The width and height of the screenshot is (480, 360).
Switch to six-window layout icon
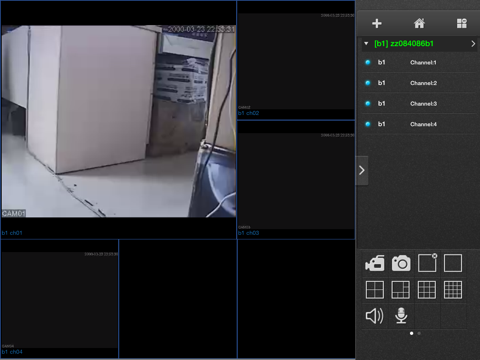click(401, 290)
